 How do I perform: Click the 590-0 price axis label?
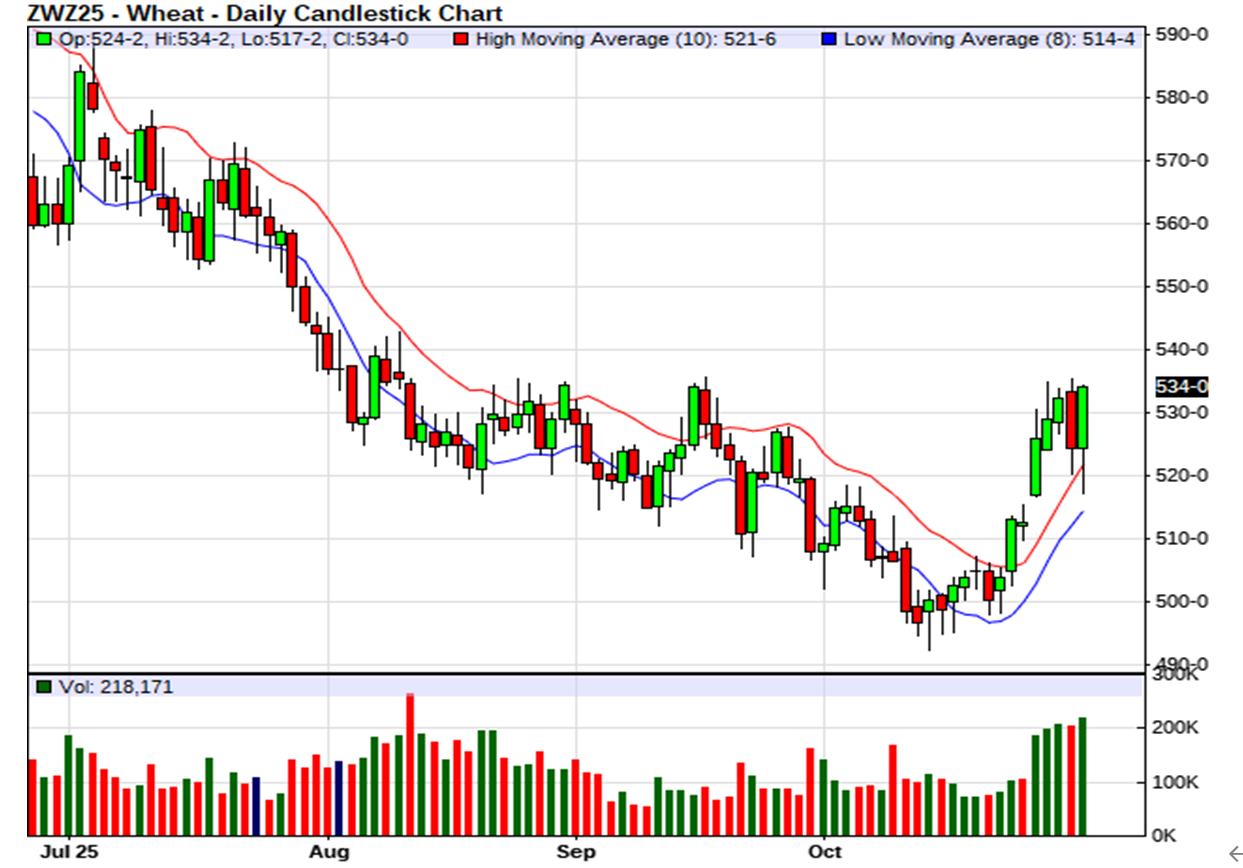tap(1182, 35)
